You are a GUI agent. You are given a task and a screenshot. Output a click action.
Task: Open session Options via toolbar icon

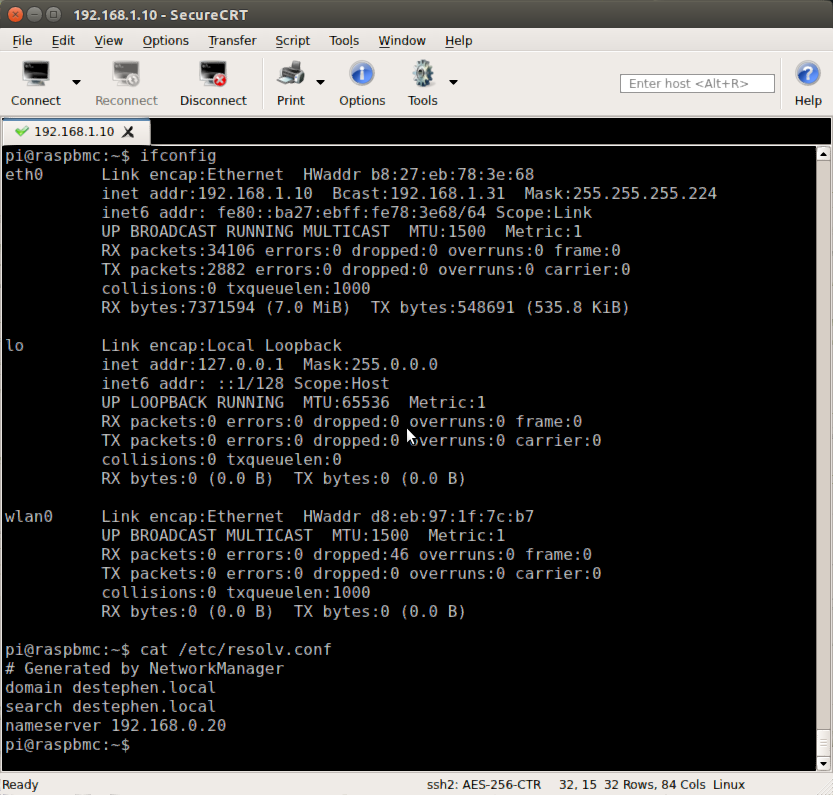362,74
